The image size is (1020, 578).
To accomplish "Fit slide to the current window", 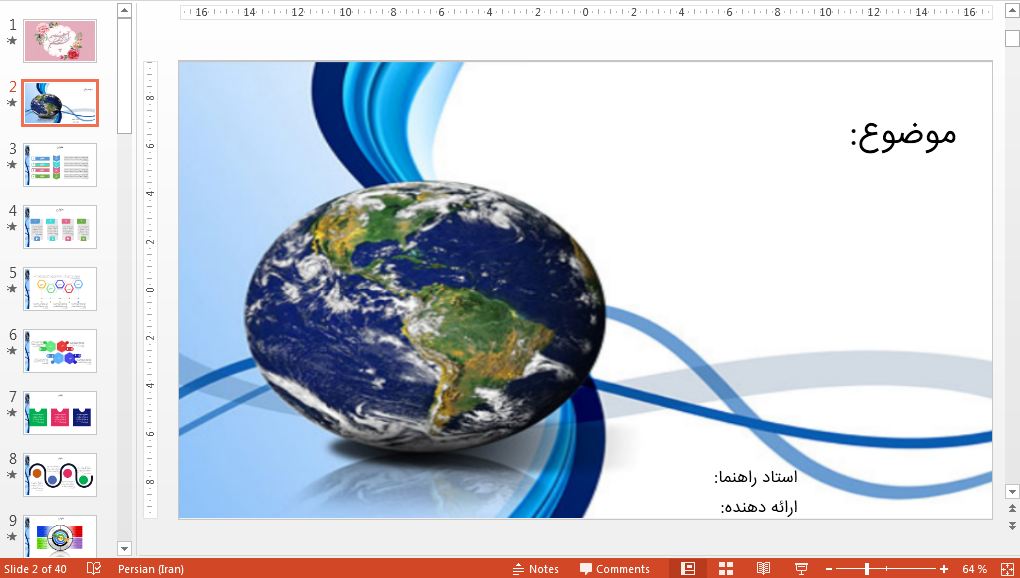I will coord(1009,569).
